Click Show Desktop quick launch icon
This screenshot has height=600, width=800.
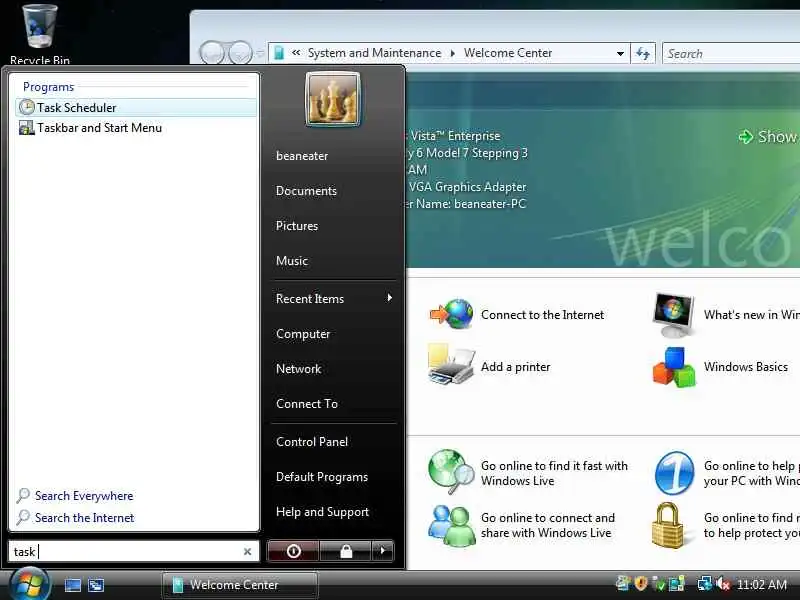72,585
